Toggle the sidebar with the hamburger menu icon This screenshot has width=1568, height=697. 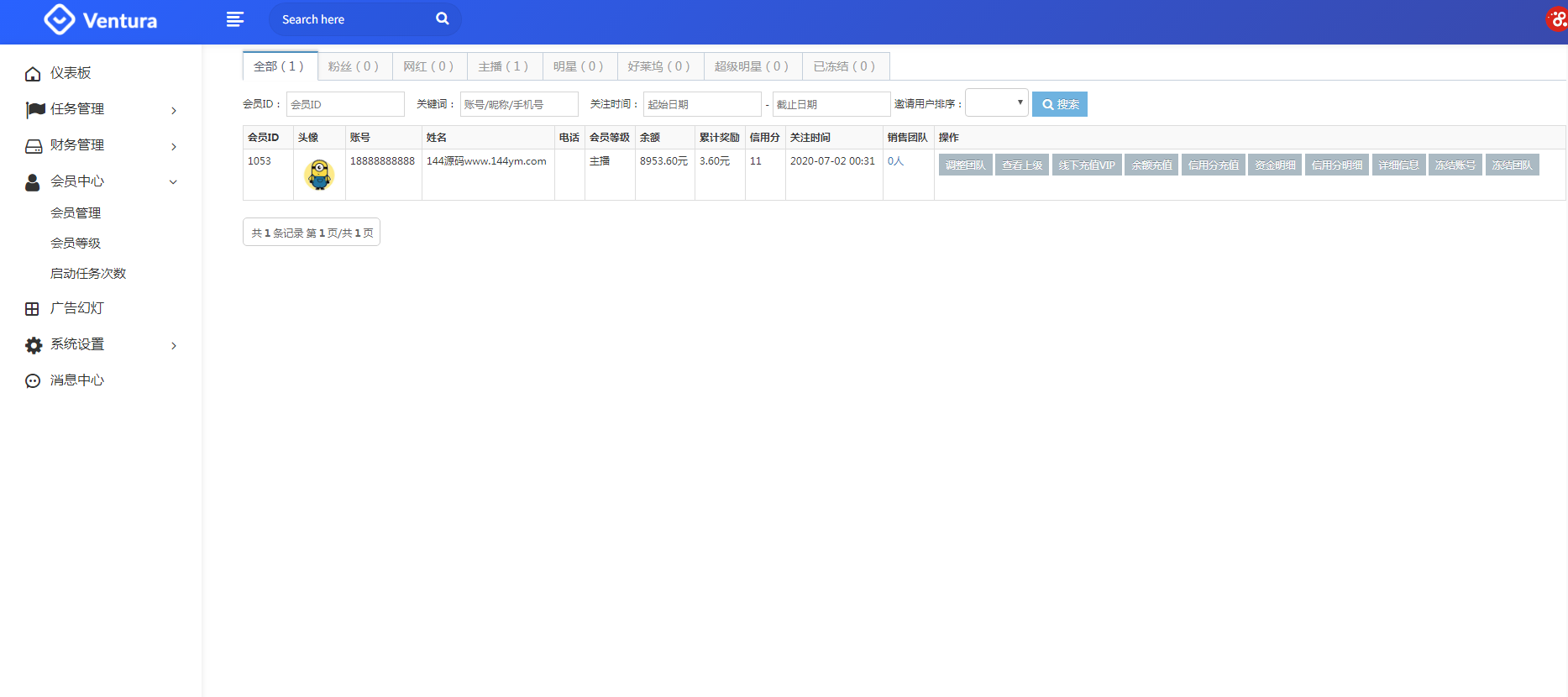click(235, 19)
